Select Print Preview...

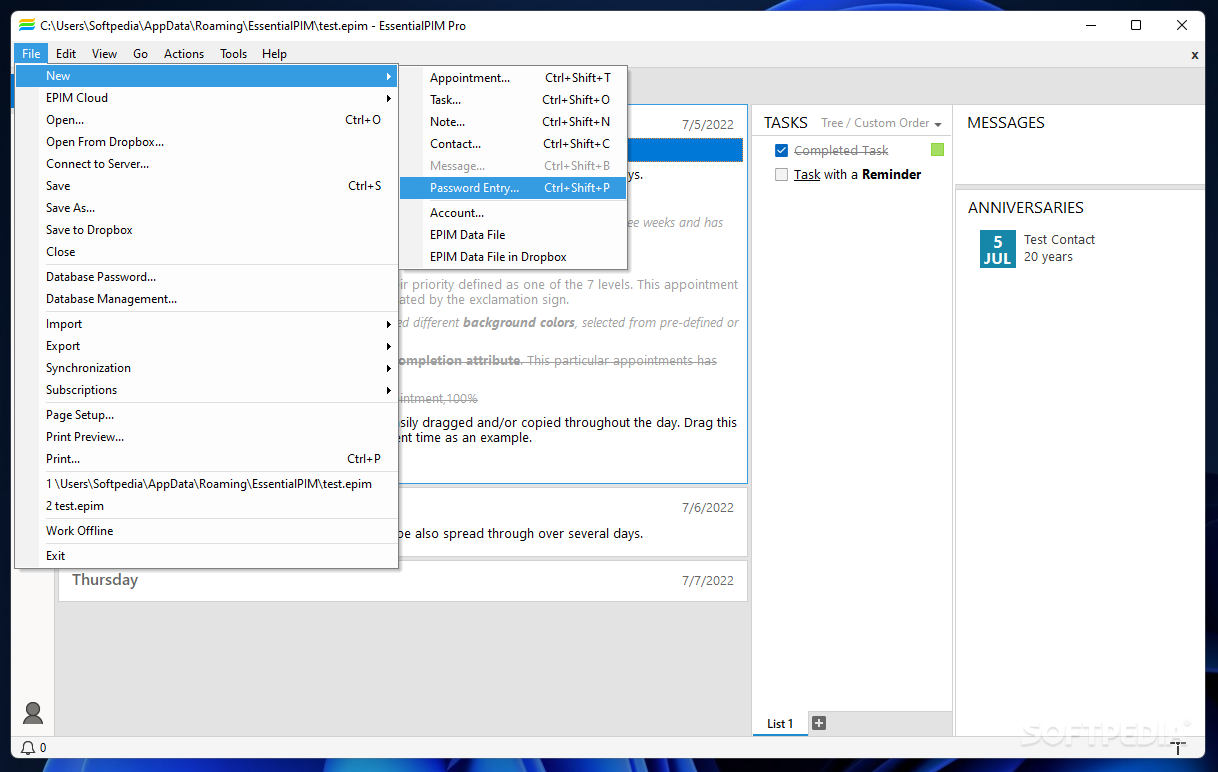(207, 437)
